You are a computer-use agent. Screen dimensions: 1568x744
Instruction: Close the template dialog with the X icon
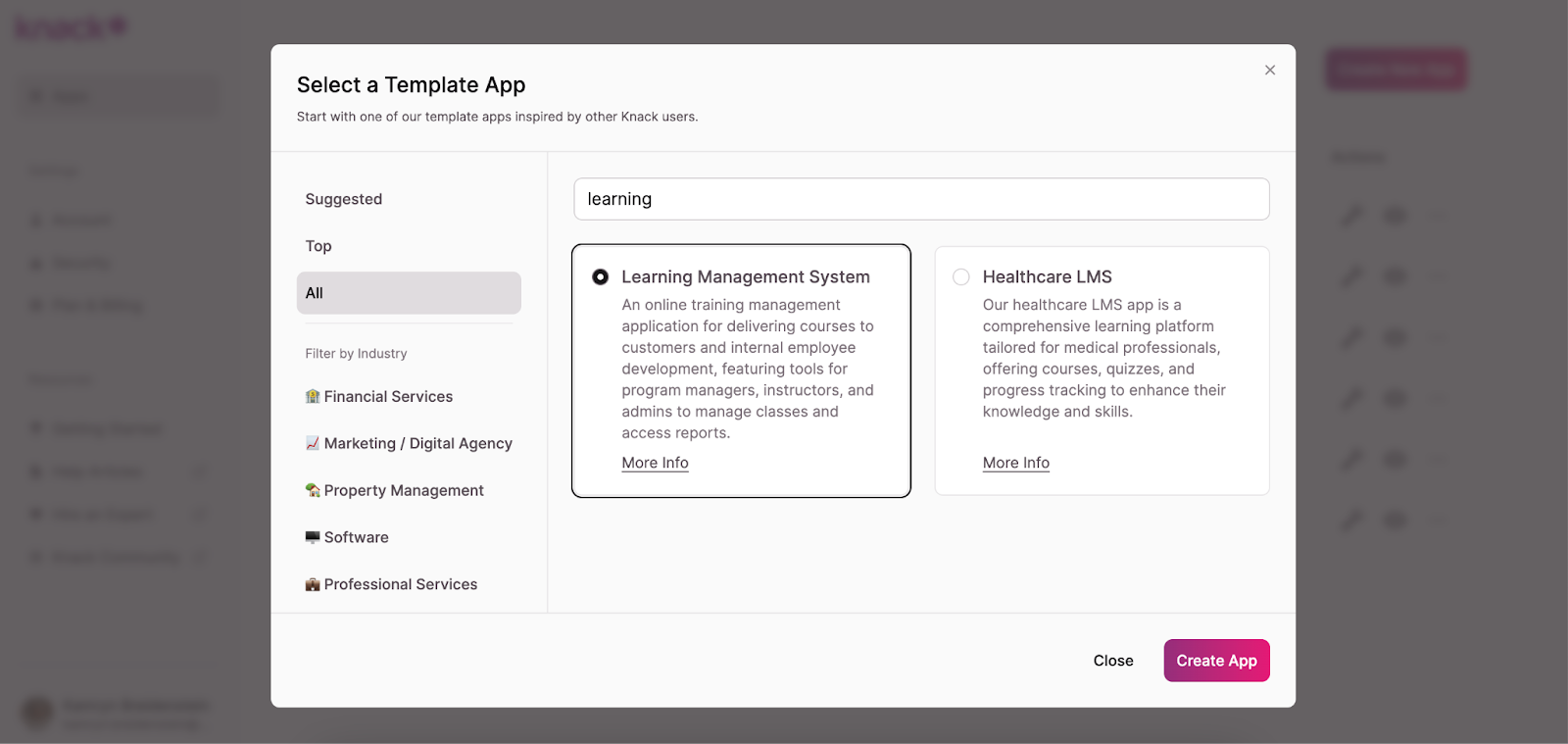1269,71
